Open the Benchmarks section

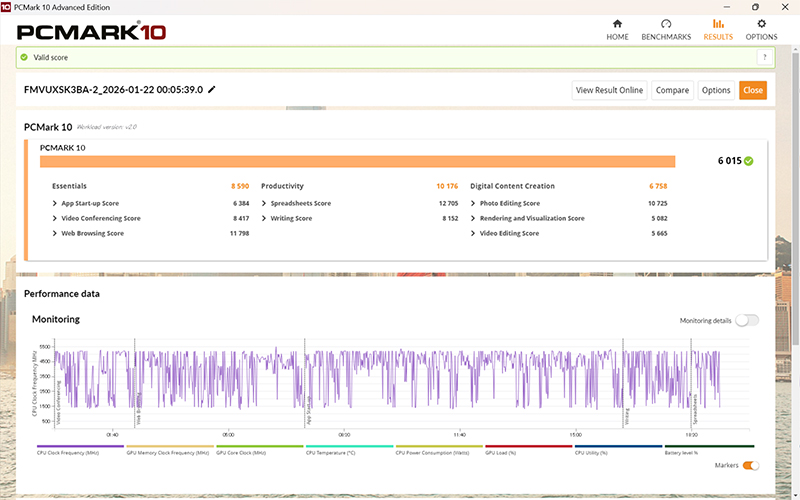[665, 29]
